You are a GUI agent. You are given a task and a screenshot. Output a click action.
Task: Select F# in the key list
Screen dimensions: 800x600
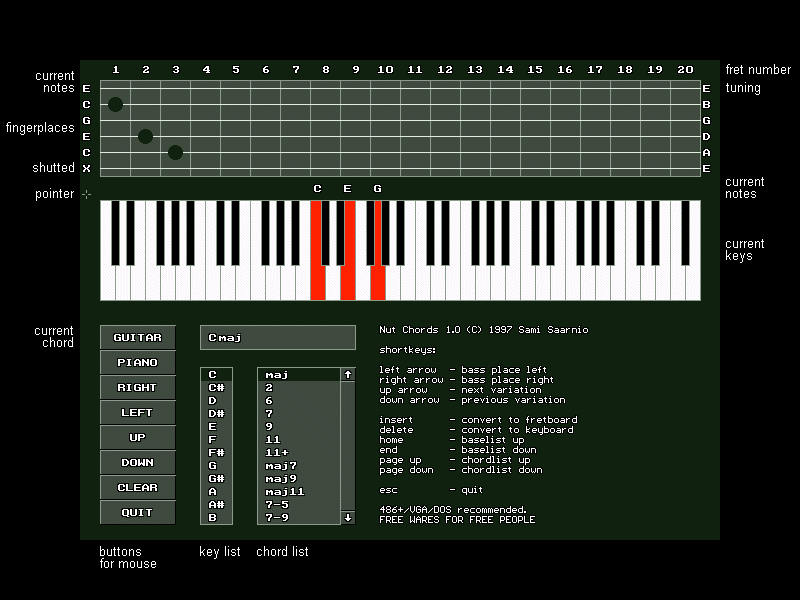[216, 453]
